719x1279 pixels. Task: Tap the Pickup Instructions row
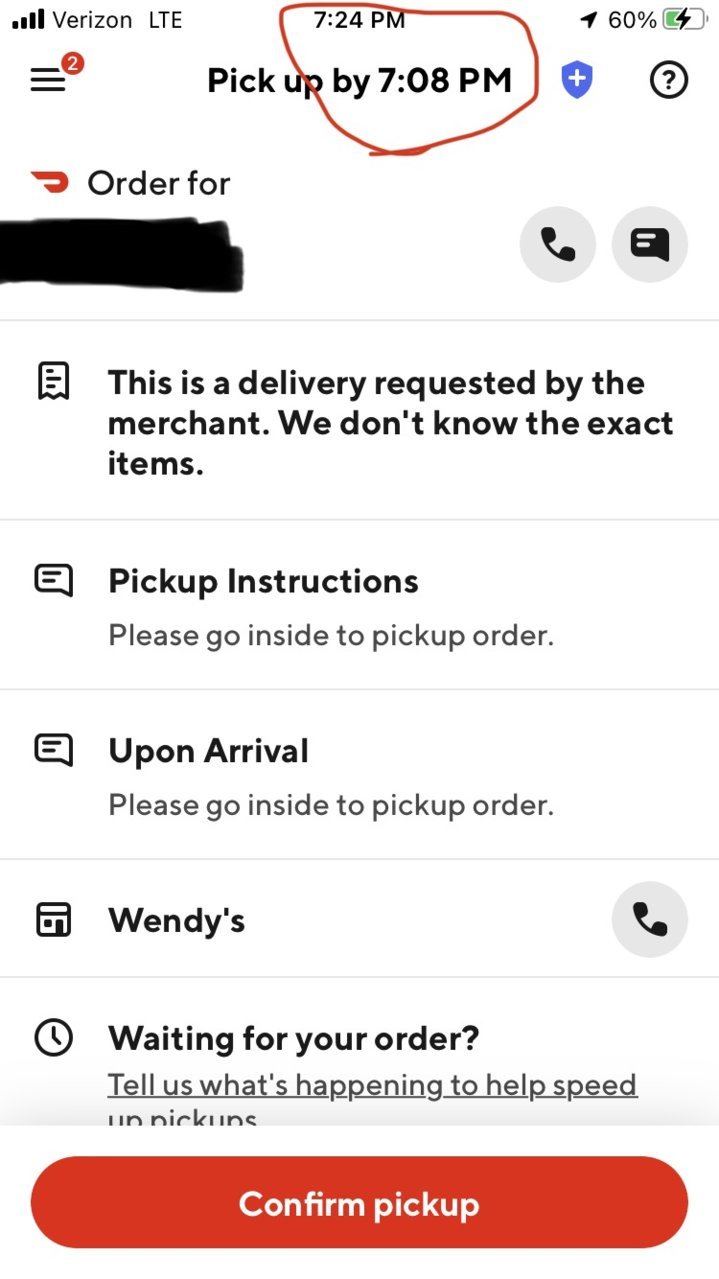point(360,605)
